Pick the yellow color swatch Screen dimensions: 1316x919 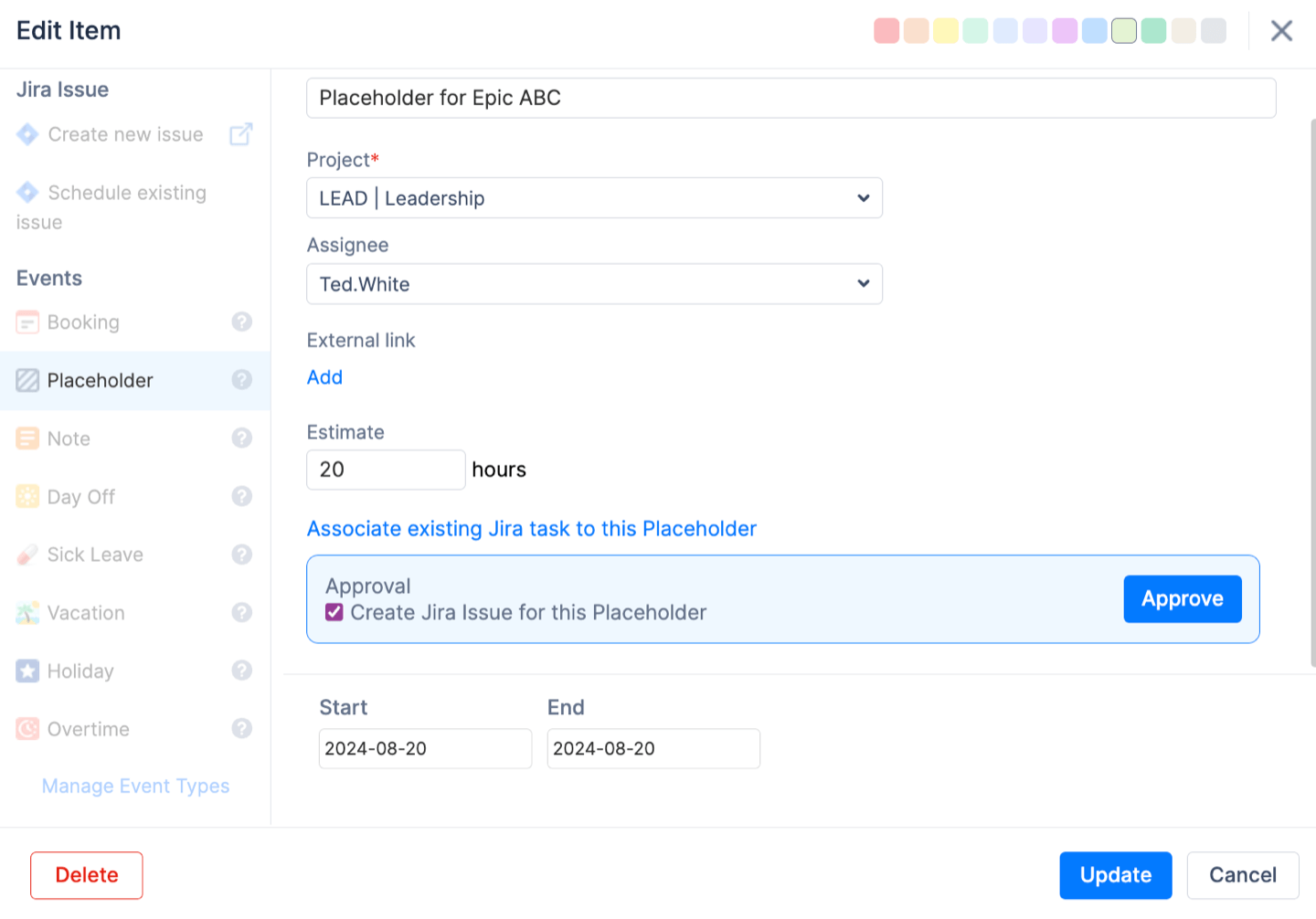(x=946, y=31)
